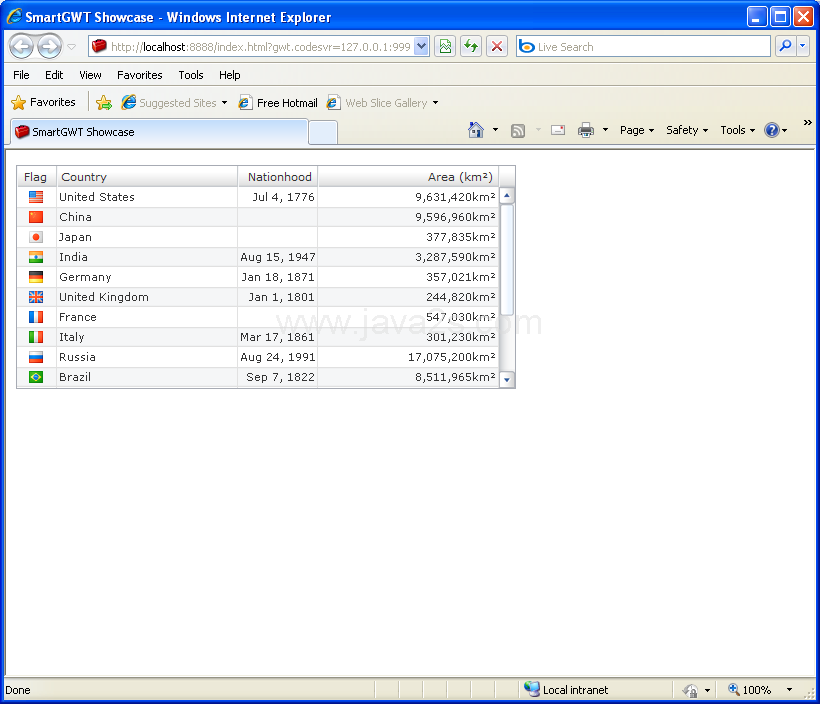Click the Favorites star button
The width and height of the screenshot is (820, 704).
tap(43, 102)
